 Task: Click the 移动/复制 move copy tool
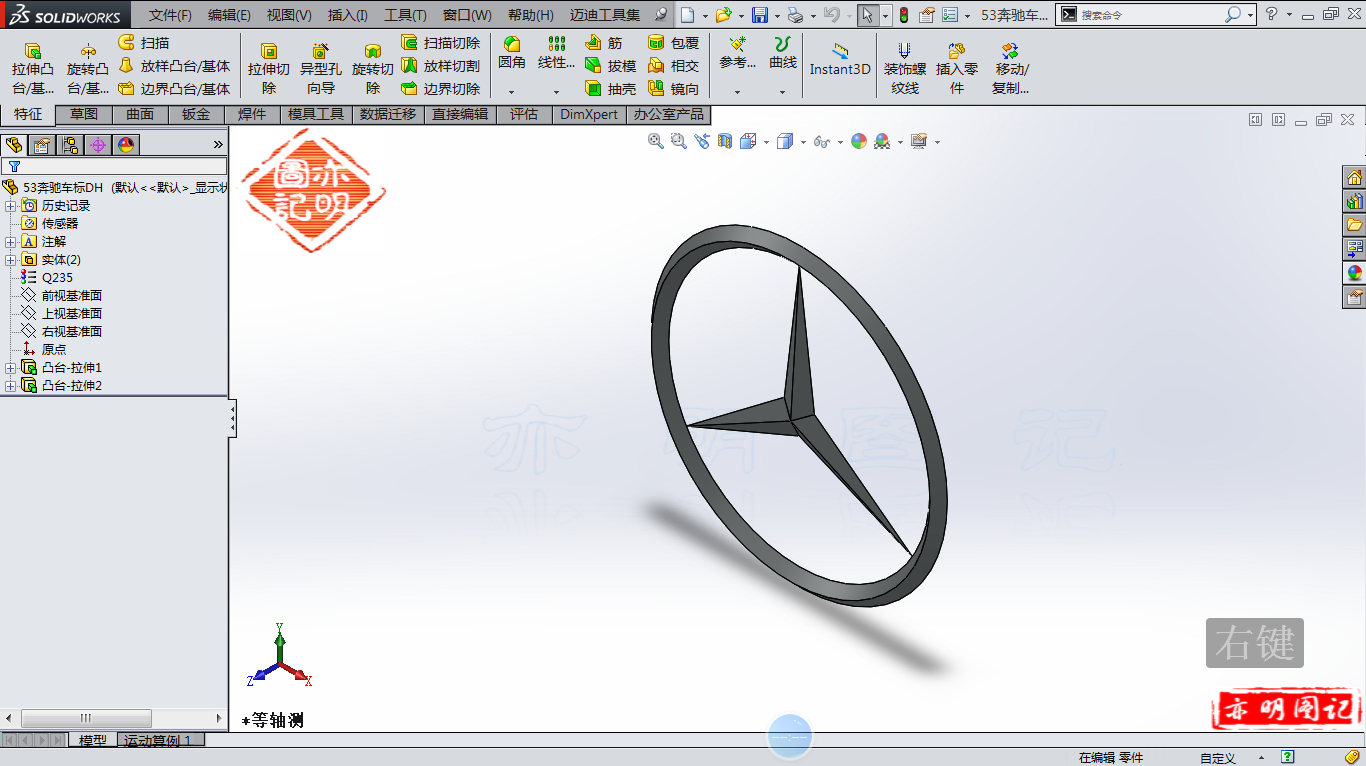pyautogui.click(x=1010, y=69)
